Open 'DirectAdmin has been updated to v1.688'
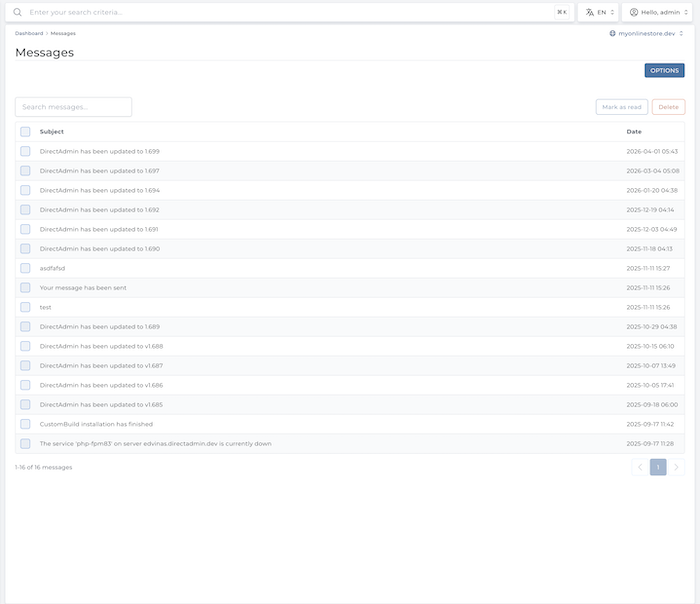 coord(101,346)
